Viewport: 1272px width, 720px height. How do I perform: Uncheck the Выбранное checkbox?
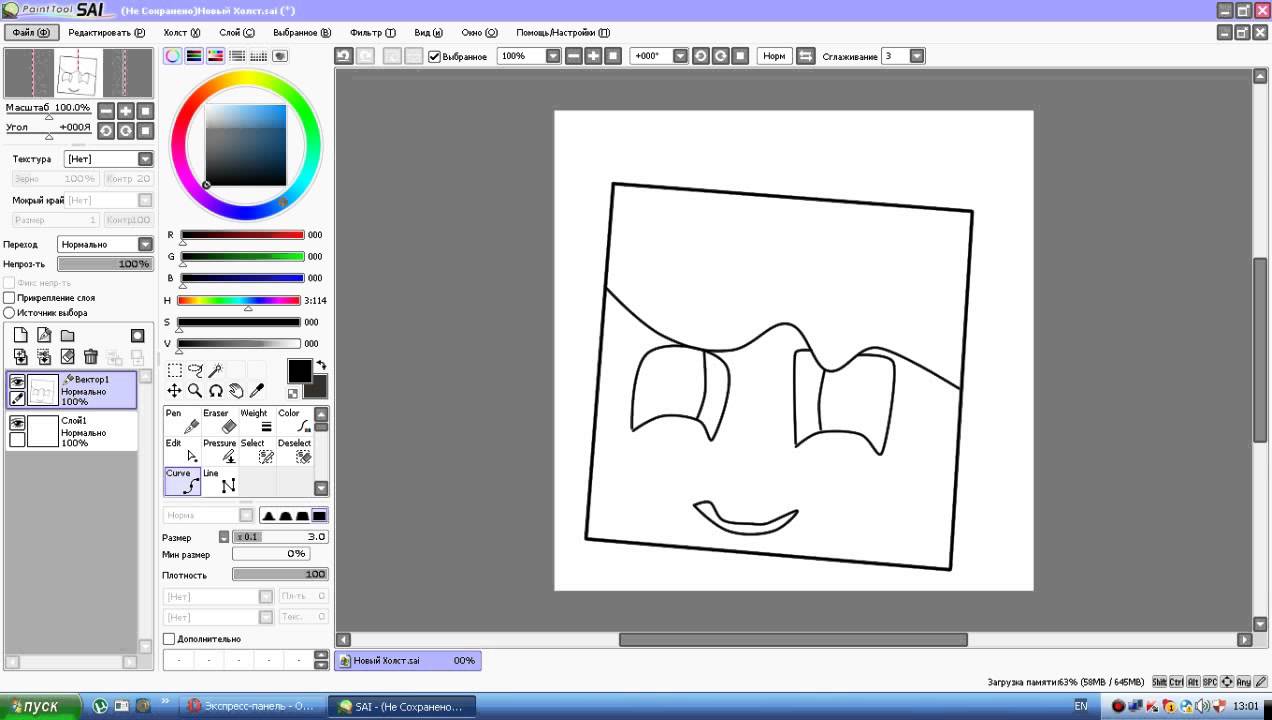tap(434, 56)
